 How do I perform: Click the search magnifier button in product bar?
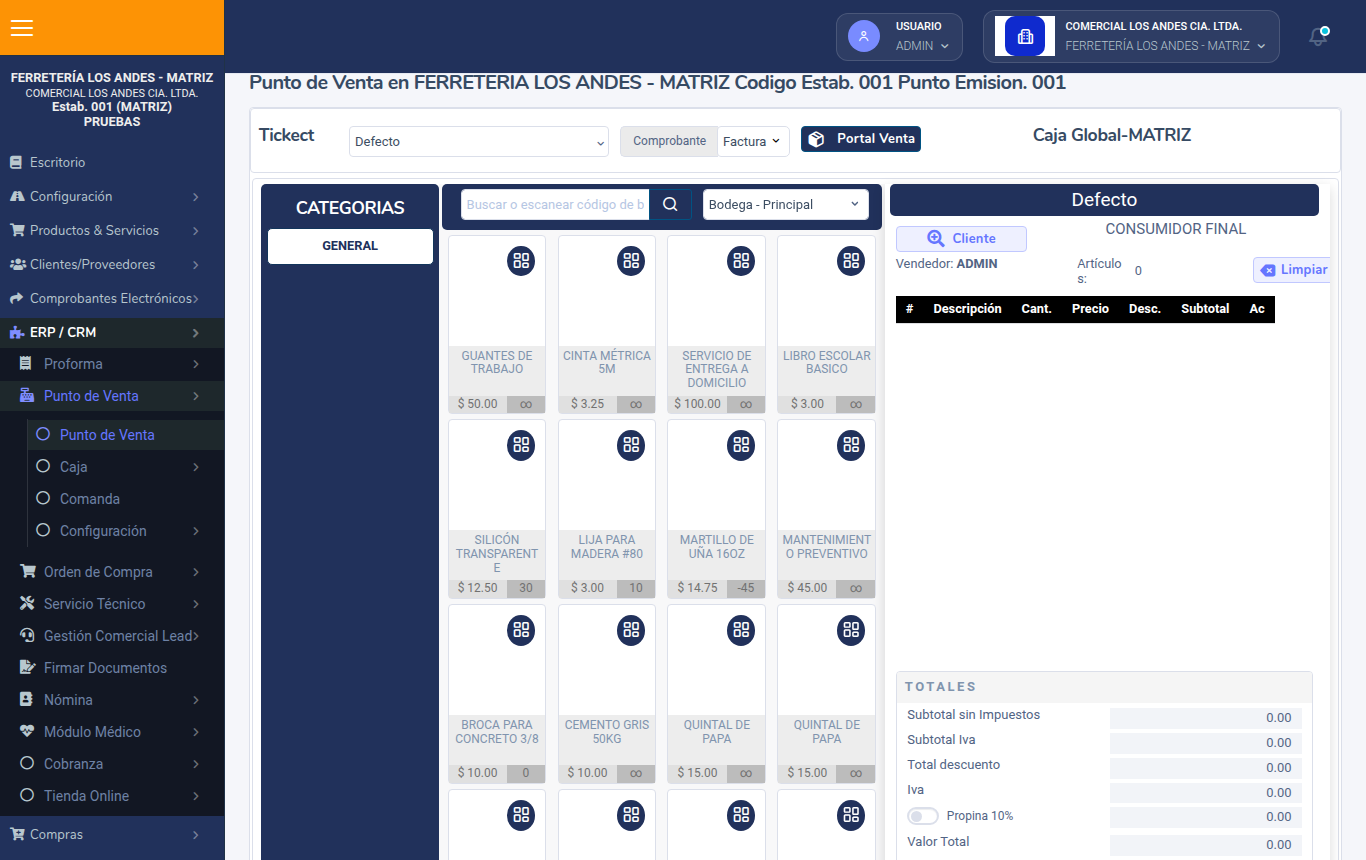point(670,204)
